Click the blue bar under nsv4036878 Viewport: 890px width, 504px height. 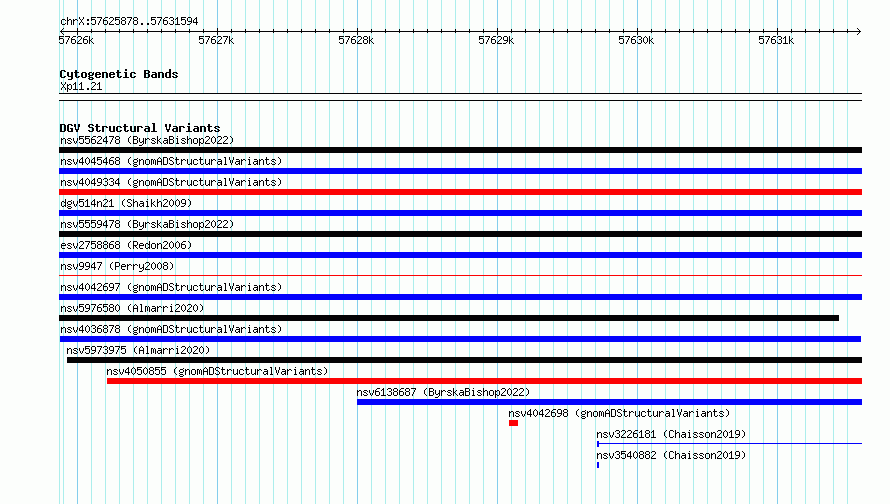coord(460,339)
